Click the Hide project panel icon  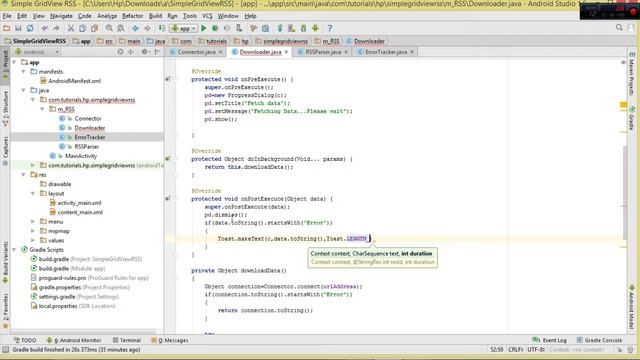[x=157, y=52]
